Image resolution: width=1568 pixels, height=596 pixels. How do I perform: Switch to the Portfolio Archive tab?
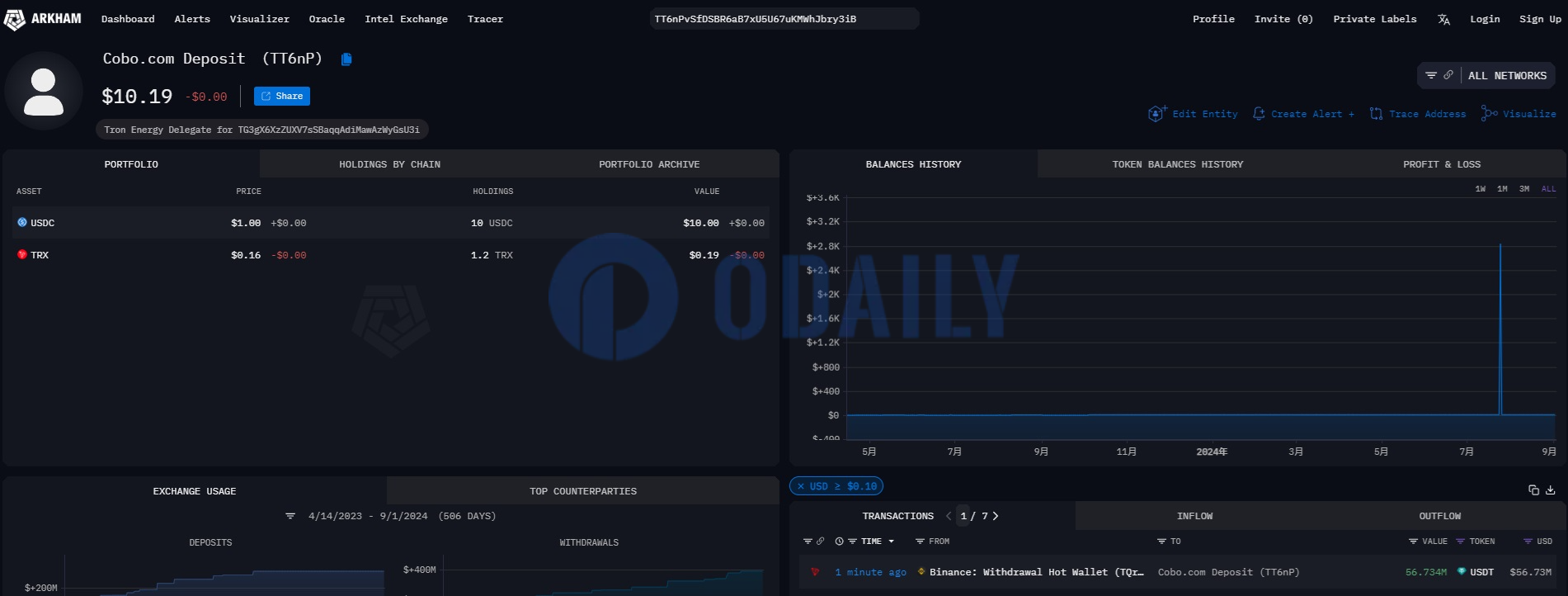pyautogui.click(x=649, y=164)
